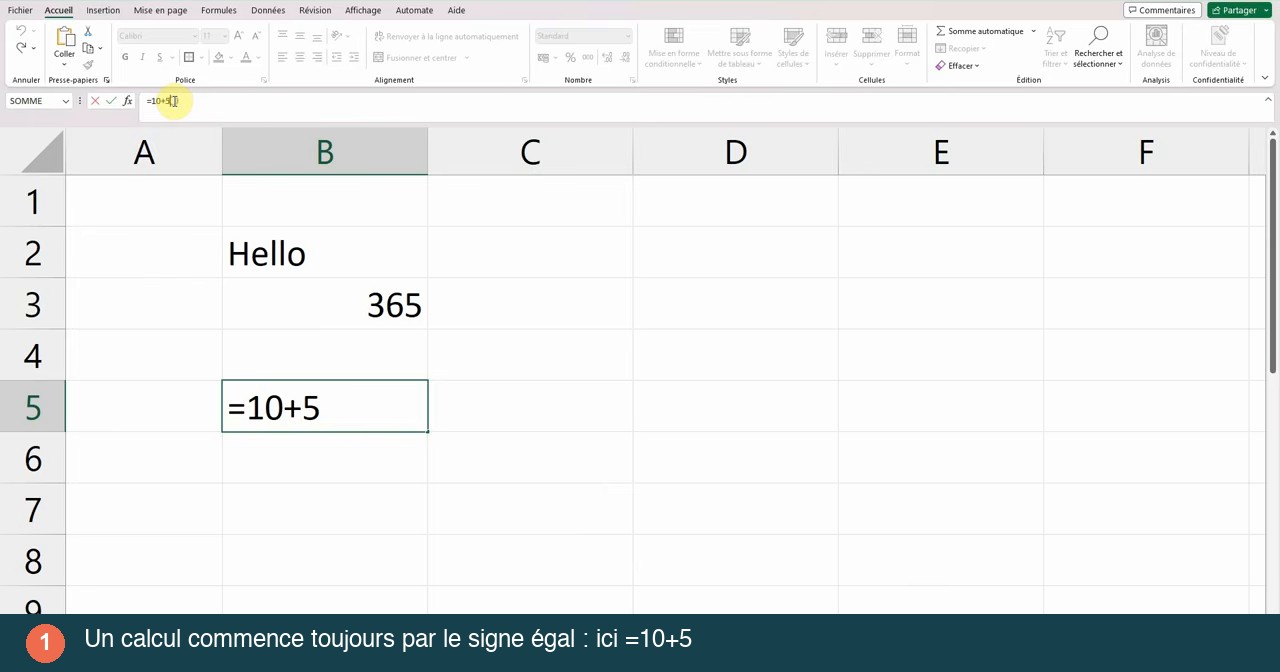
Task: Open the font size 11 dropdown
Action: [225, 36]
